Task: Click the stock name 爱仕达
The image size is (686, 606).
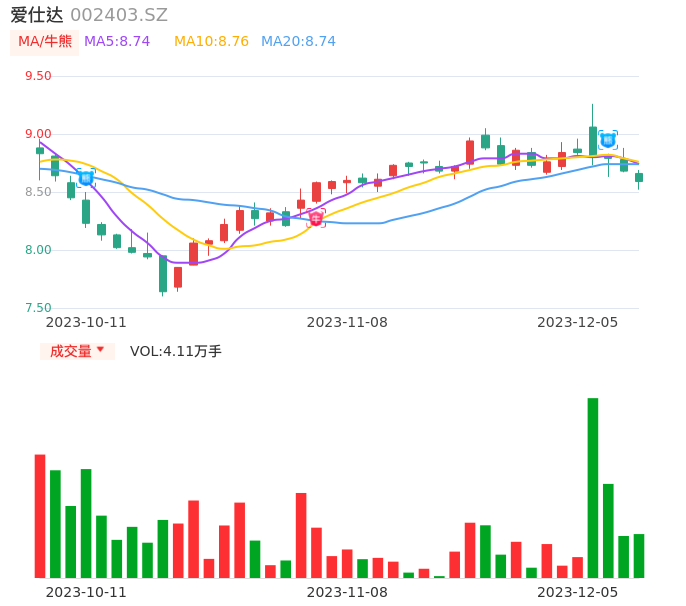Action: [x=37, y=15]
